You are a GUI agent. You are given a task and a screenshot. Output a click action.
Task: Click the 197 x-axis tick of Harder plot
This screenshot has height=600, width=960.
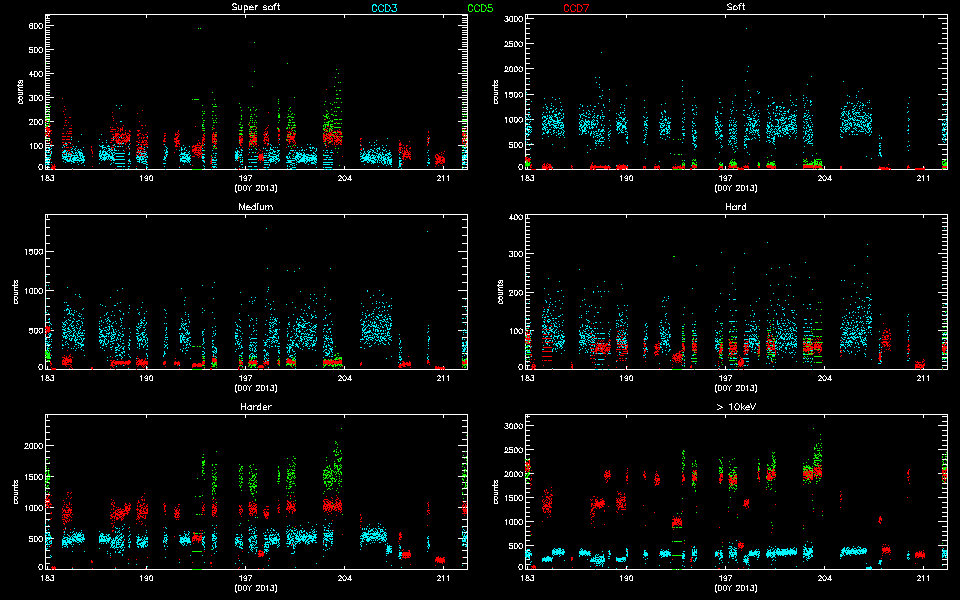pyautogui.click(x=246, y=578)
